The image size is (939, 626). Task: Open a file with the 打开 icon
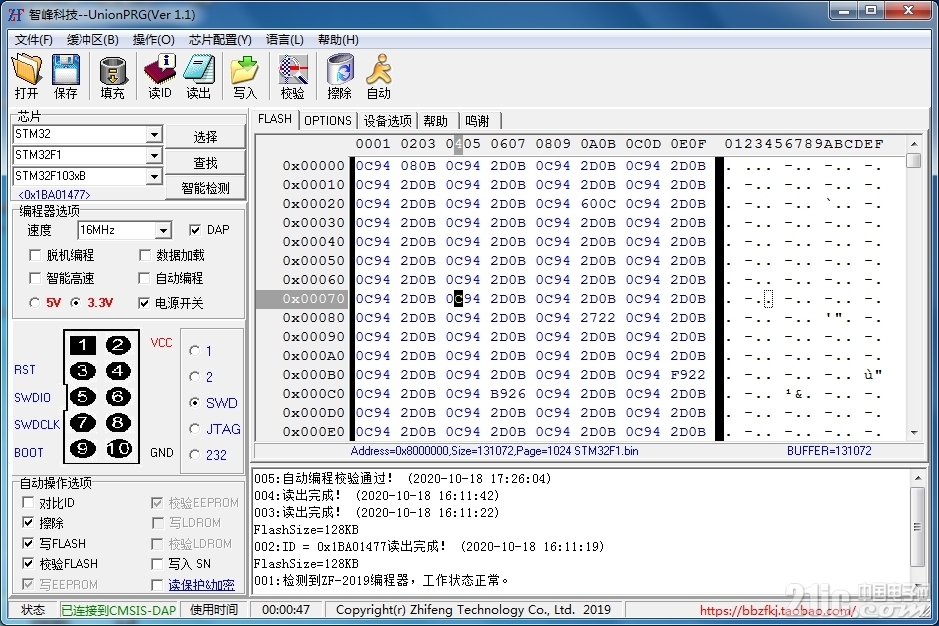(x=27, y=76)
